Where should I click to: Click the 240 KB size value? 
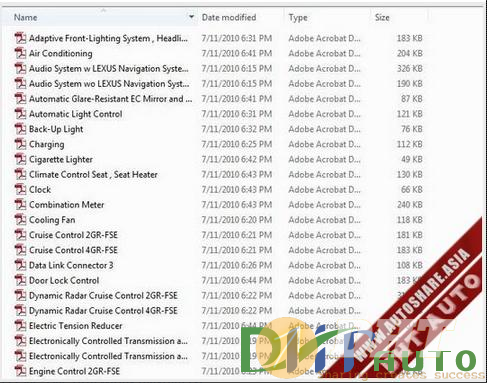point(410,205)
